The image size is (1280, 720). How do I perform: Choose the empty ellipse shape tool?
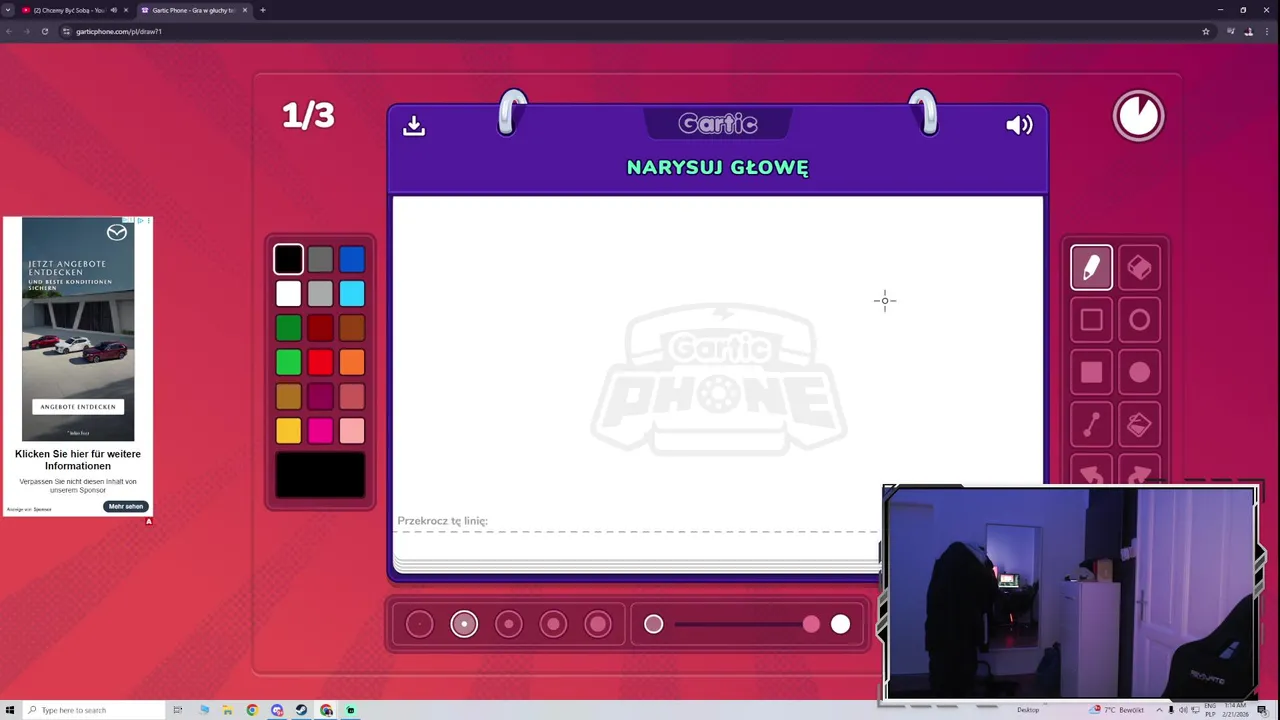(1139, 320)
